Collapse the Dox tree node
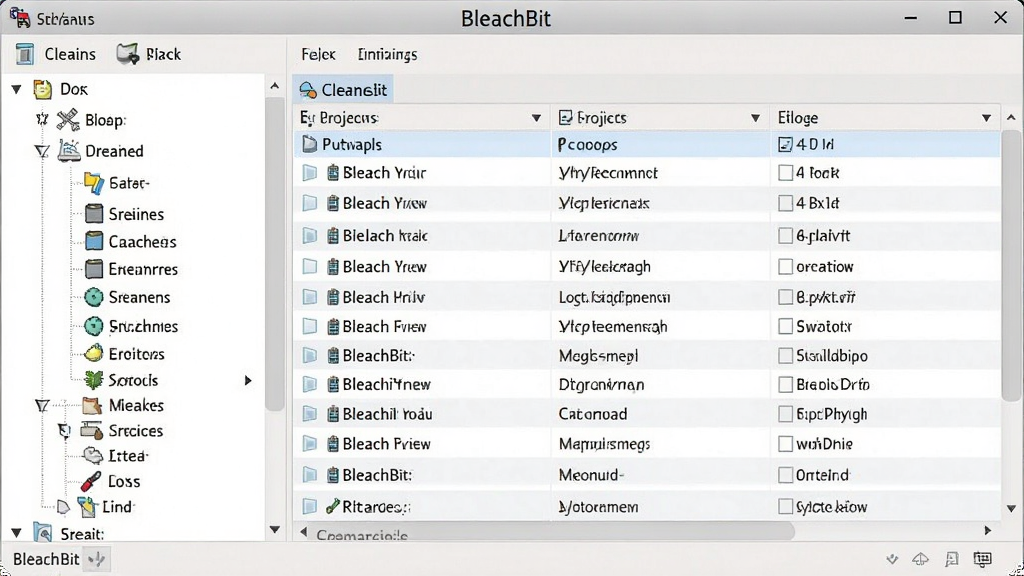The width and height of the screenshot is (1024, 576). pos(16,89)
